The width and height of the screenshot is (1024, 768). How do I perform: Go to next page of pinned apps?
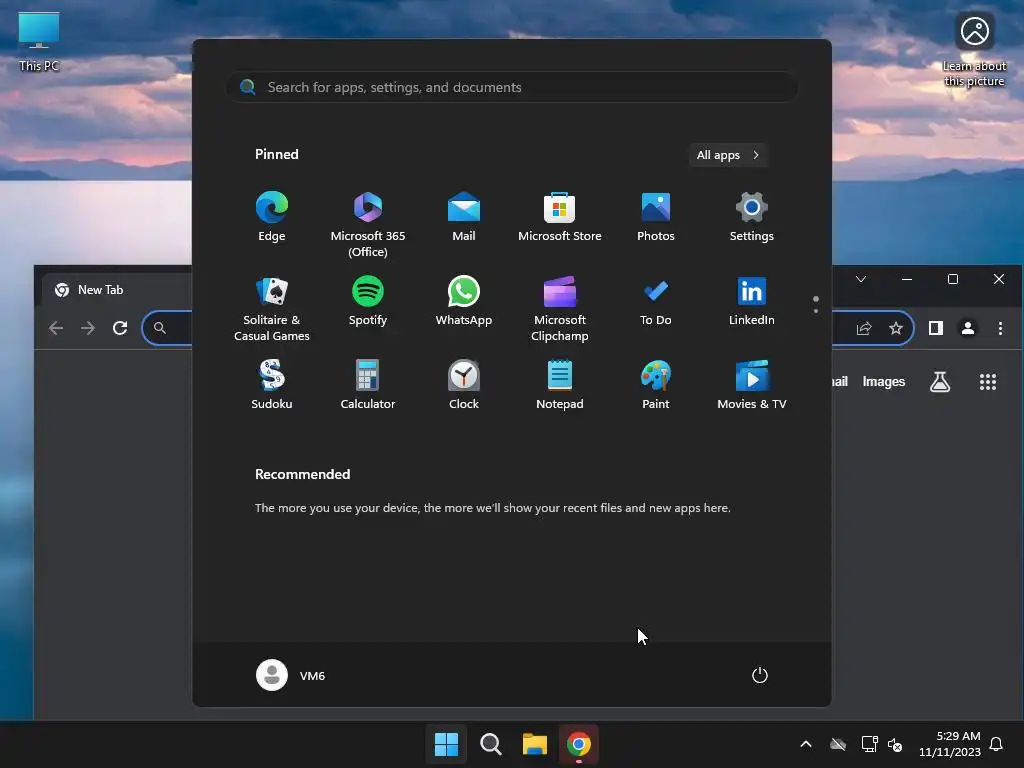pos(816,311)
